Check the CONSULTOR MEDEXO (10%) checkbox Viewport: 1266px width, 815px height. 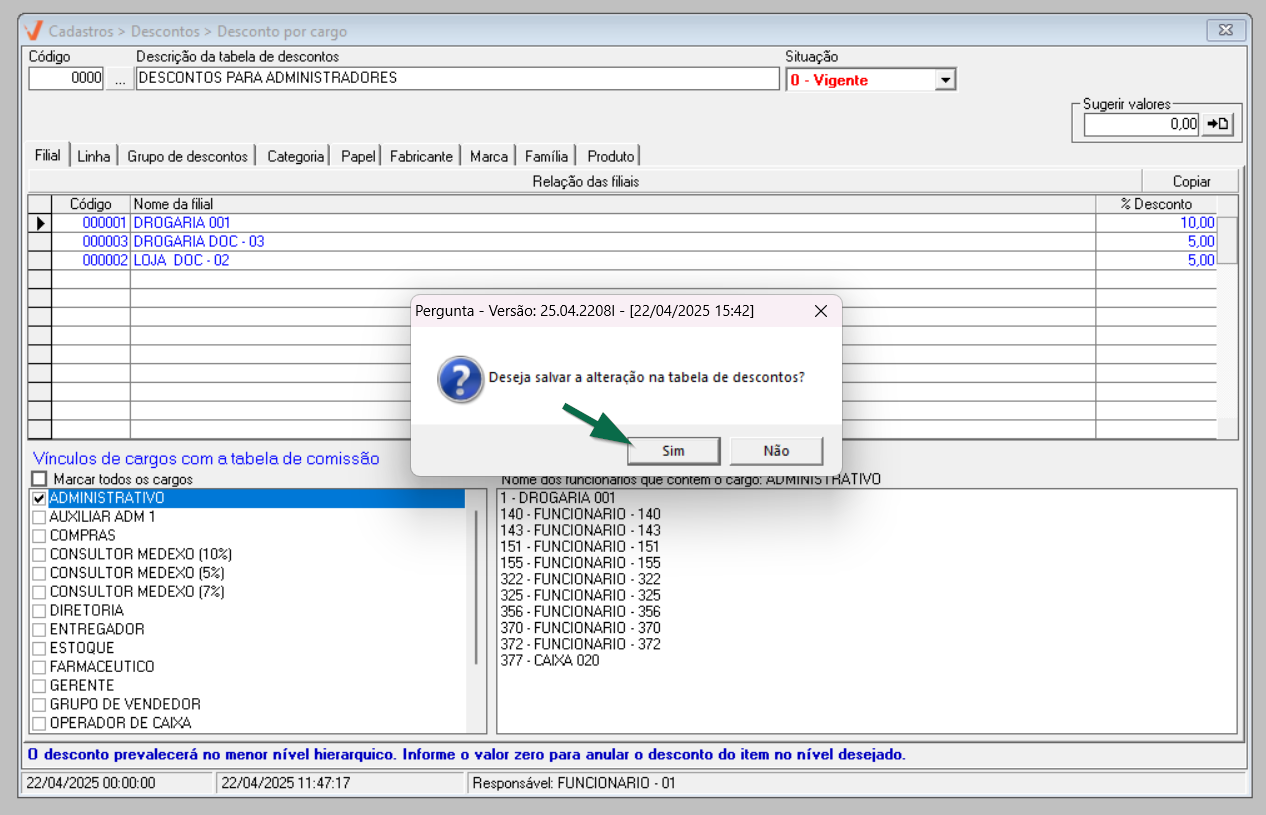[39, 554]
